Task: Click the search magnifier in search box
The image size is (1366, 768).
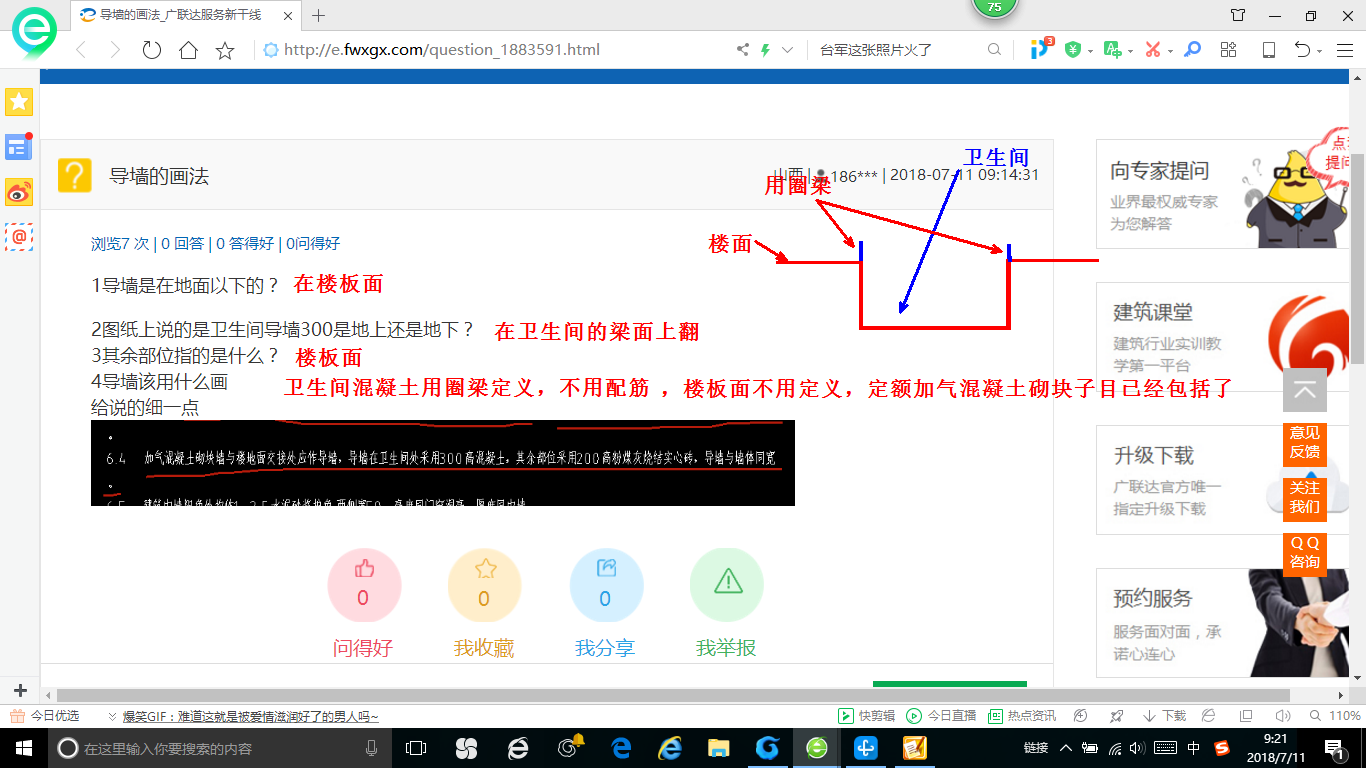Action: (x=994, y=50)
